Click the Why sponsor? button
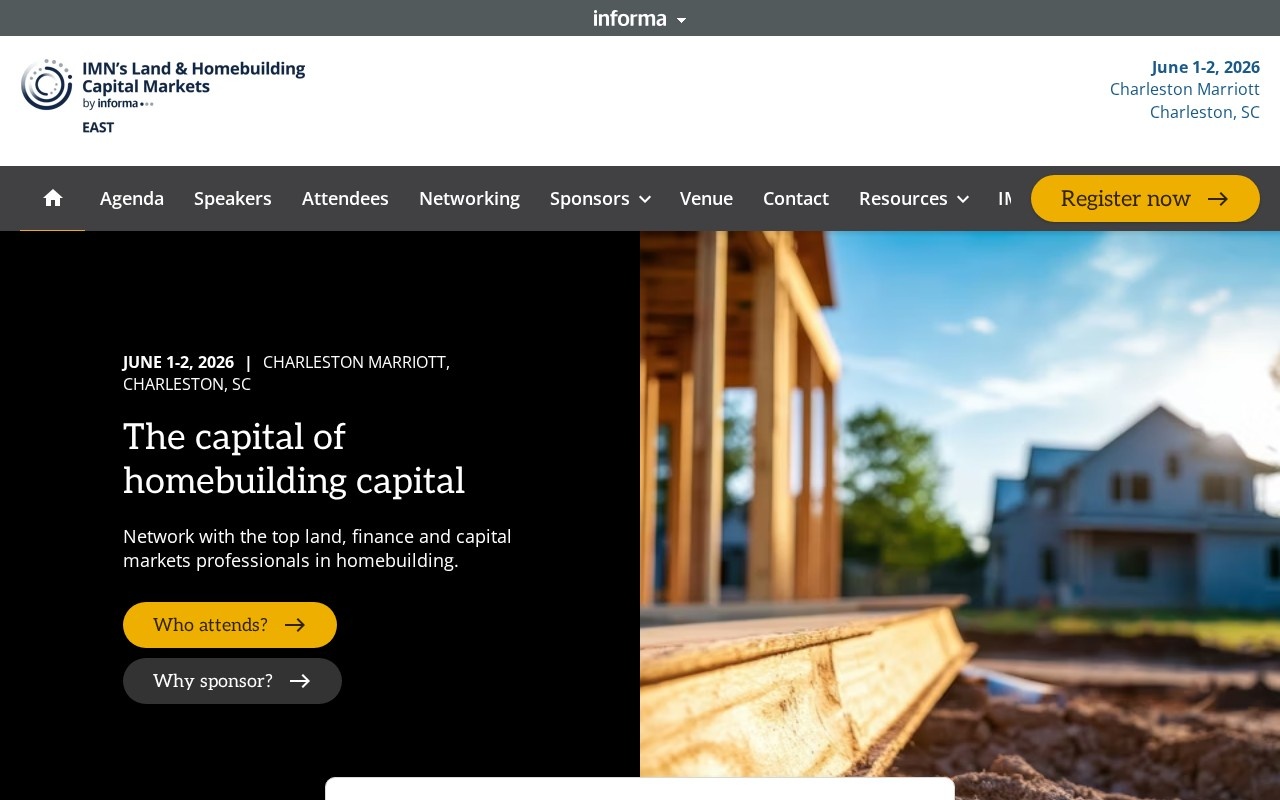Image resolution: width=1280 pixels, height=800 pixels. (232, 681)
